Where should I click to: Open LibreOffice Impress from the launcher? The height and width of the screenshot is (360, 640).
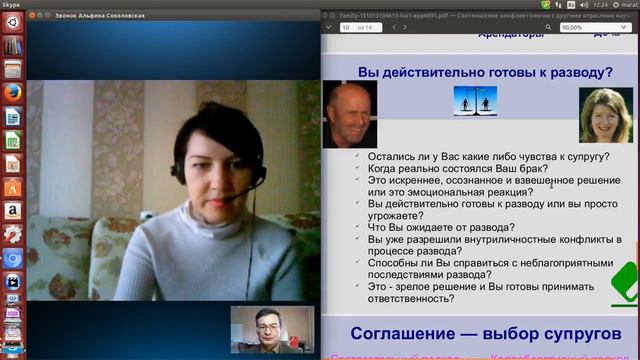click(13, 164)
